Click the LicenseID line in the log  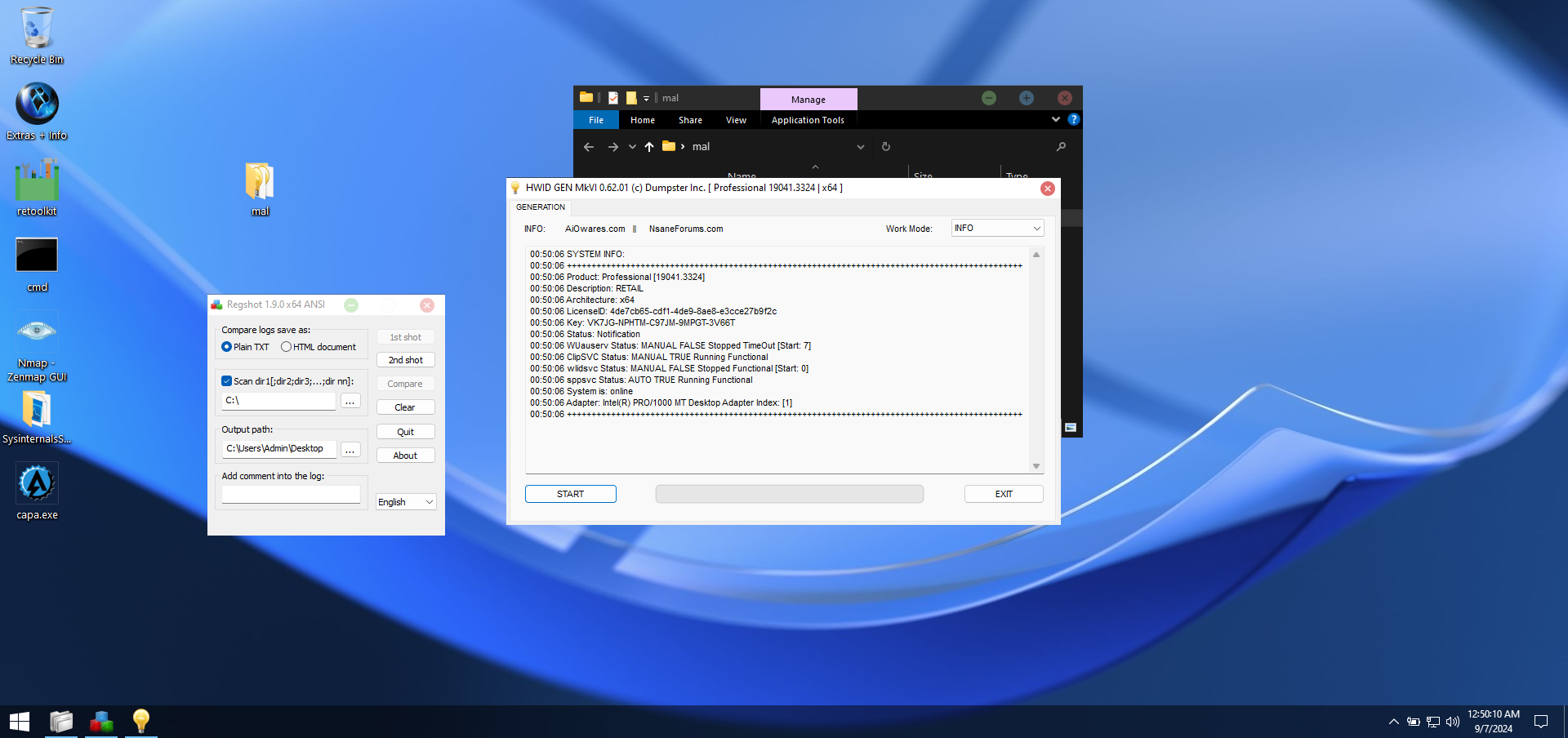pyautogui.click(x=653, y=311)
